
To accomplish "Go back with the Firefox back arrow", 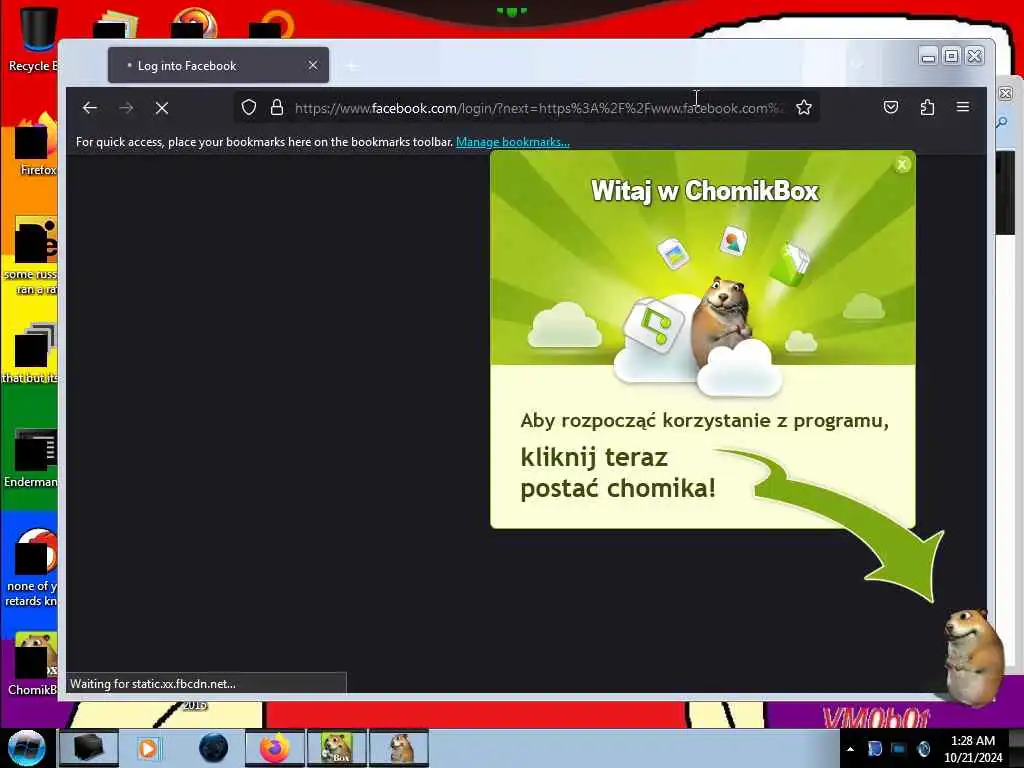I will click(90, 108).
